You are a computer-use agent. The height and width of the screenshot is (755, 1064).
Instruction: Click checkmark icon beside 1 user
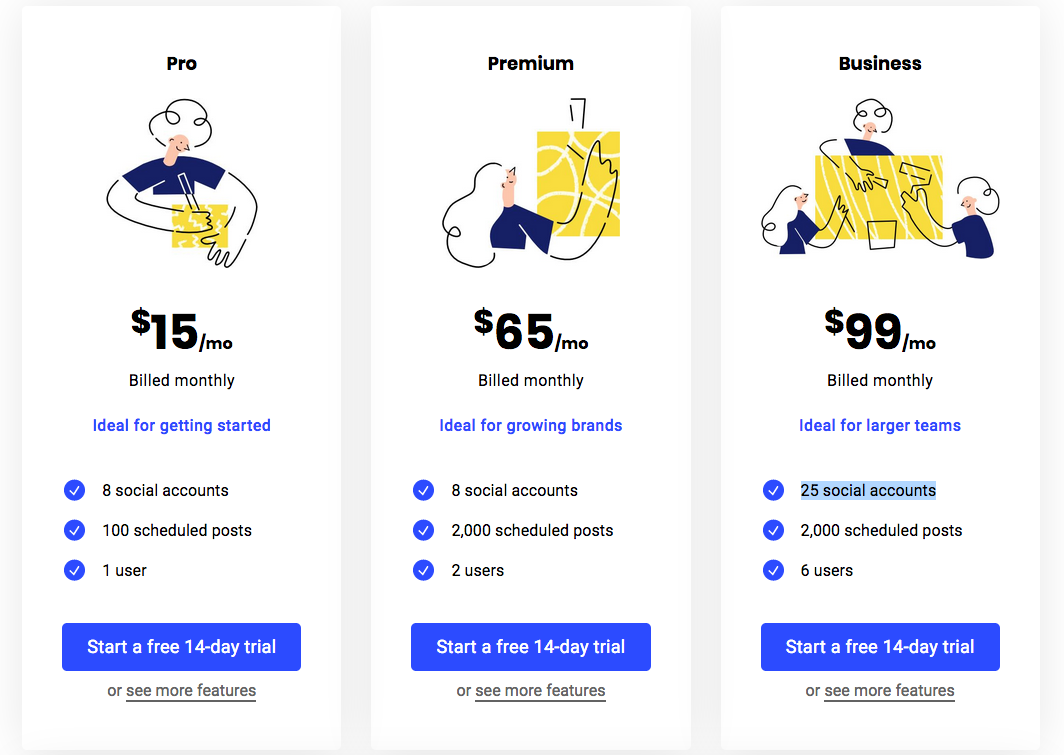(x=75, y=570)
